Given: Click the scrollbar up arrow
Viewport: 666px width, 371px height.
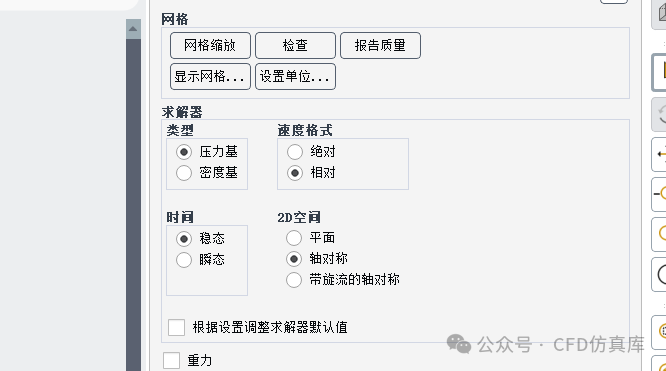Looking at the screenshot, I should point(133,29).
